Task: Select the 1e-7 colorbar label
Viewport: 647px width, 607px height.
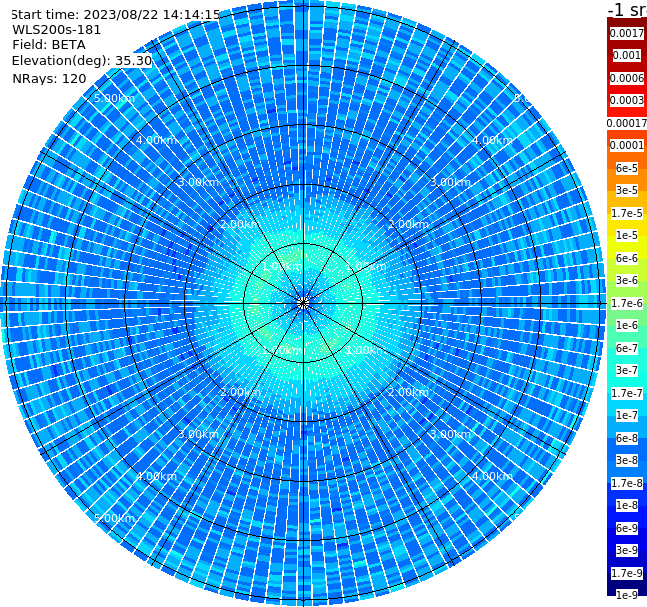Action: pyautogui.click(x=627, y=415)
